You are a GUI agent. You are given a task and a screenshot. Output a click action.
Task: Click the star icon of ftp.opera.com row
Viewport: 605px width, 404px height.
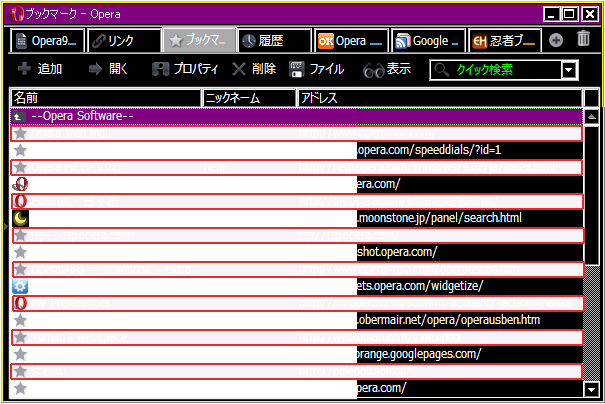click(20, 235)
